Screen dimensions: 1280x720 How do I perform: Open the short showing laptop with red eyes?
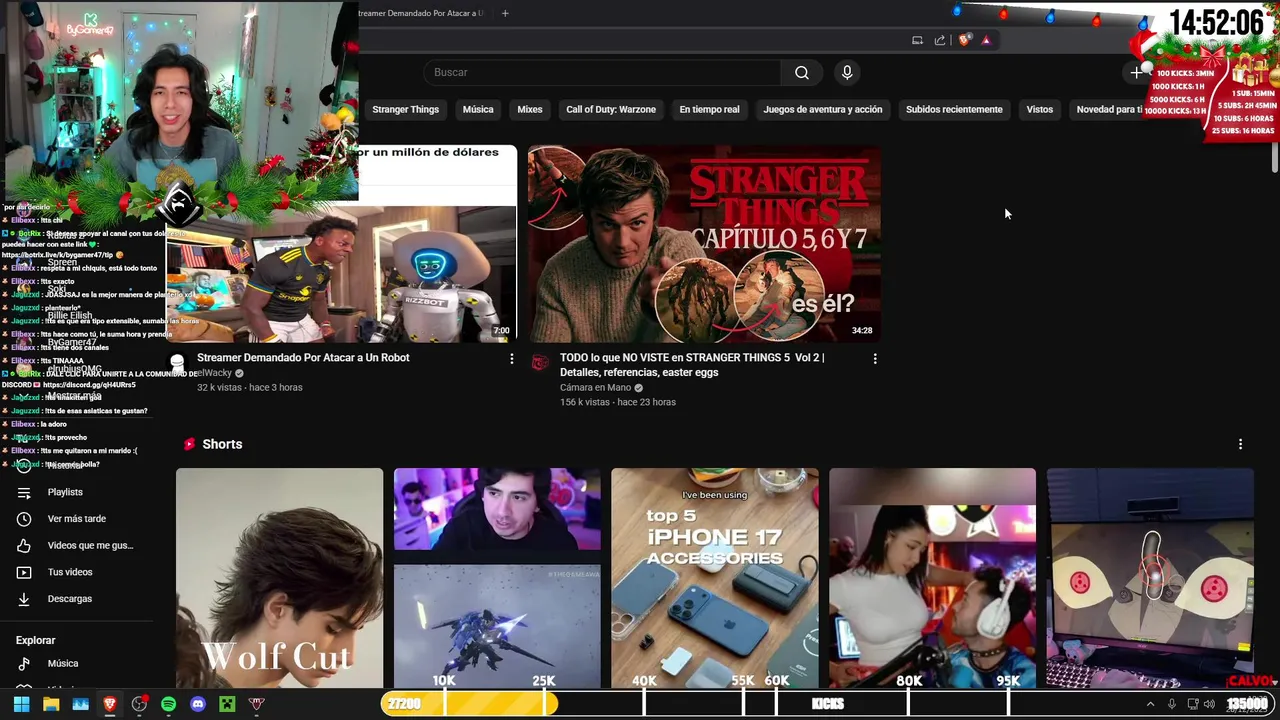pyautogui.click(x=1150, y=578)
